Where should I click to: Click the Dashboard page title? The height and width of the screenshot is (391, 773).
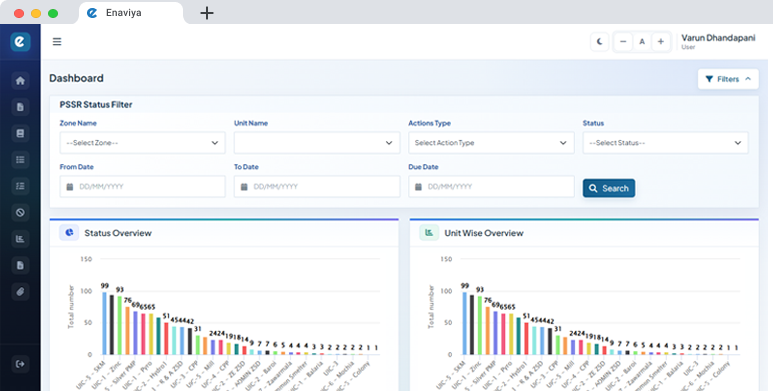76,78
